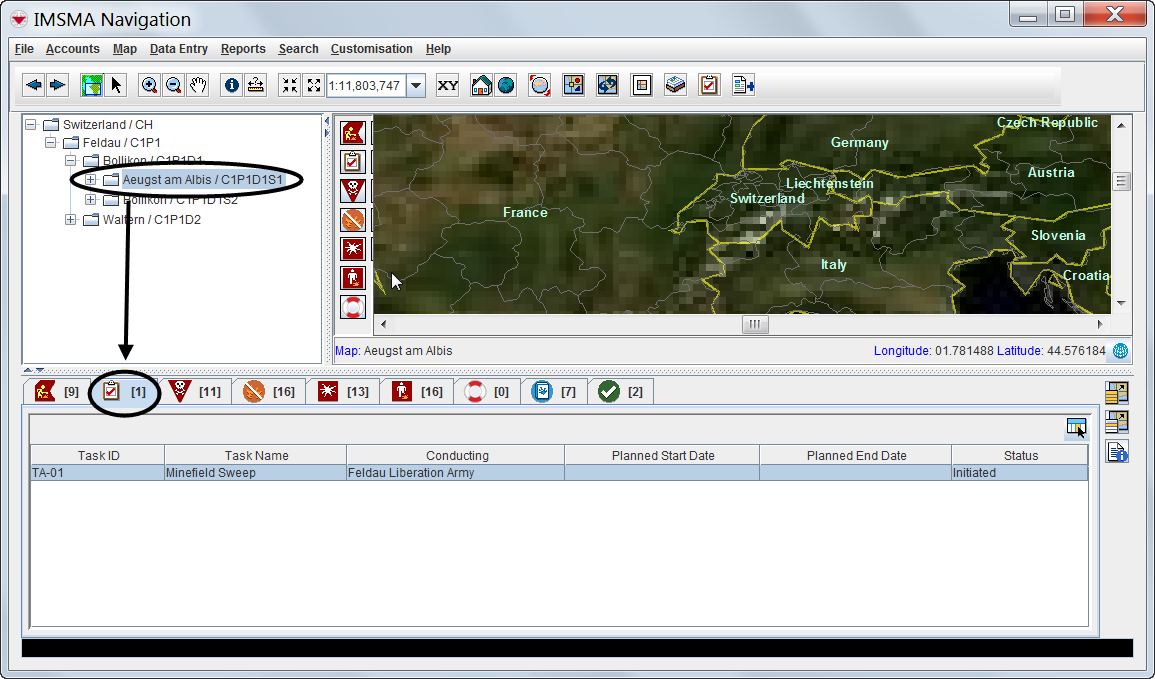The width and height of the screenshot is (1155, 679).
Task: Click the blue info identify tool
Action: click(x=232, y=85)
